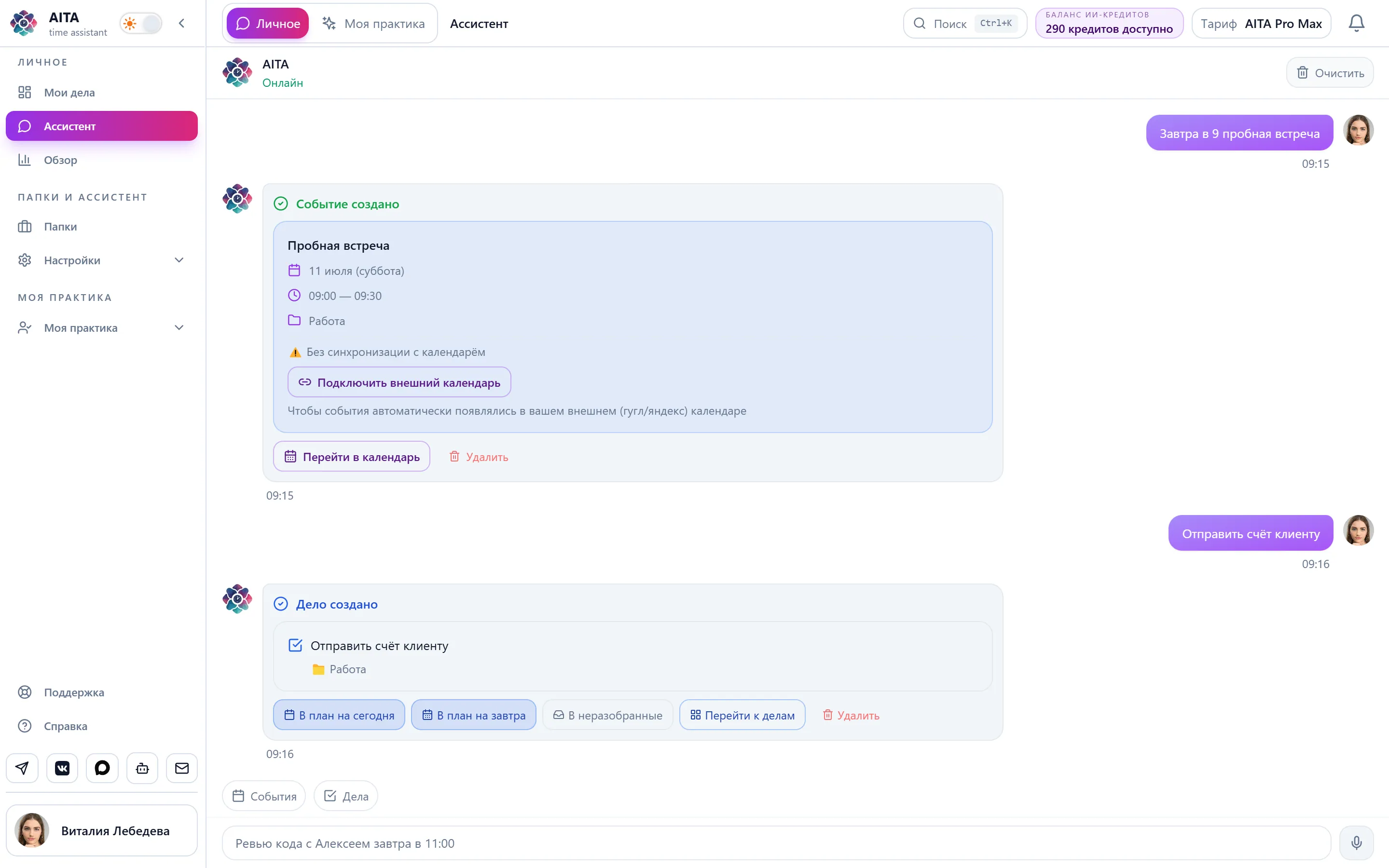The height and width of the screenshot is (868, 1389).
Task: Switch to the 'Моя практика' tab
Action: coord(374,24)
